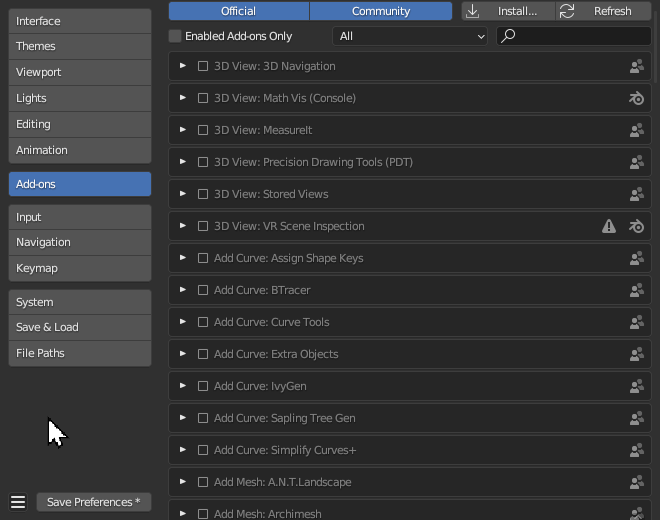This screenshot has height=520, width=660.
Task: Click community icon beside Add Mesh: A.N.T.Landscape
Action: click(x=636, y=482)
